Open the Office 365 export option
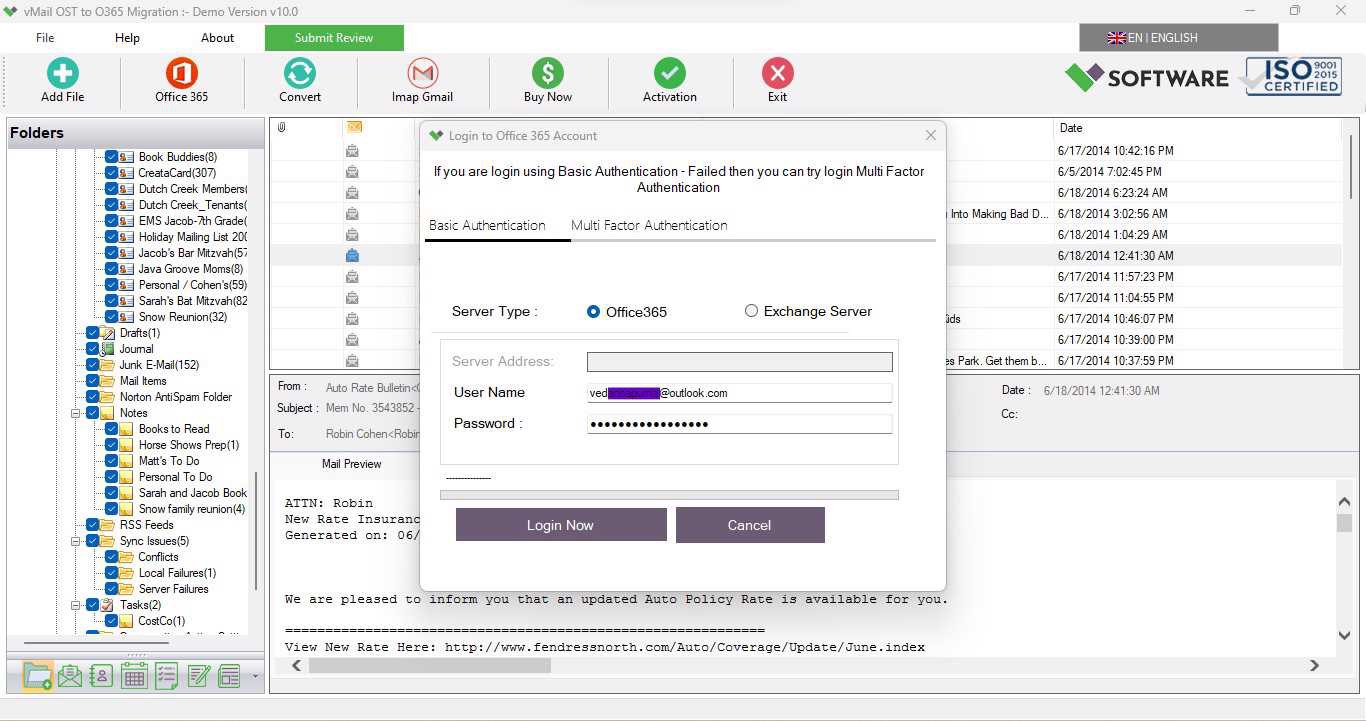 click(x=181, y=74)
